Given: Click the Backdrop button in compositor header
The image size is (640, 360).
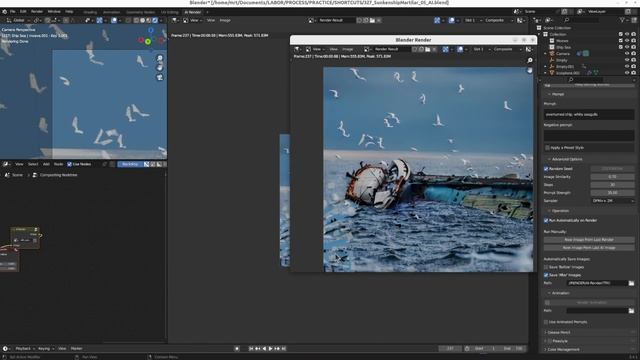Looking at the screenshot, I should pyautogui.click(x=130, y=164).
